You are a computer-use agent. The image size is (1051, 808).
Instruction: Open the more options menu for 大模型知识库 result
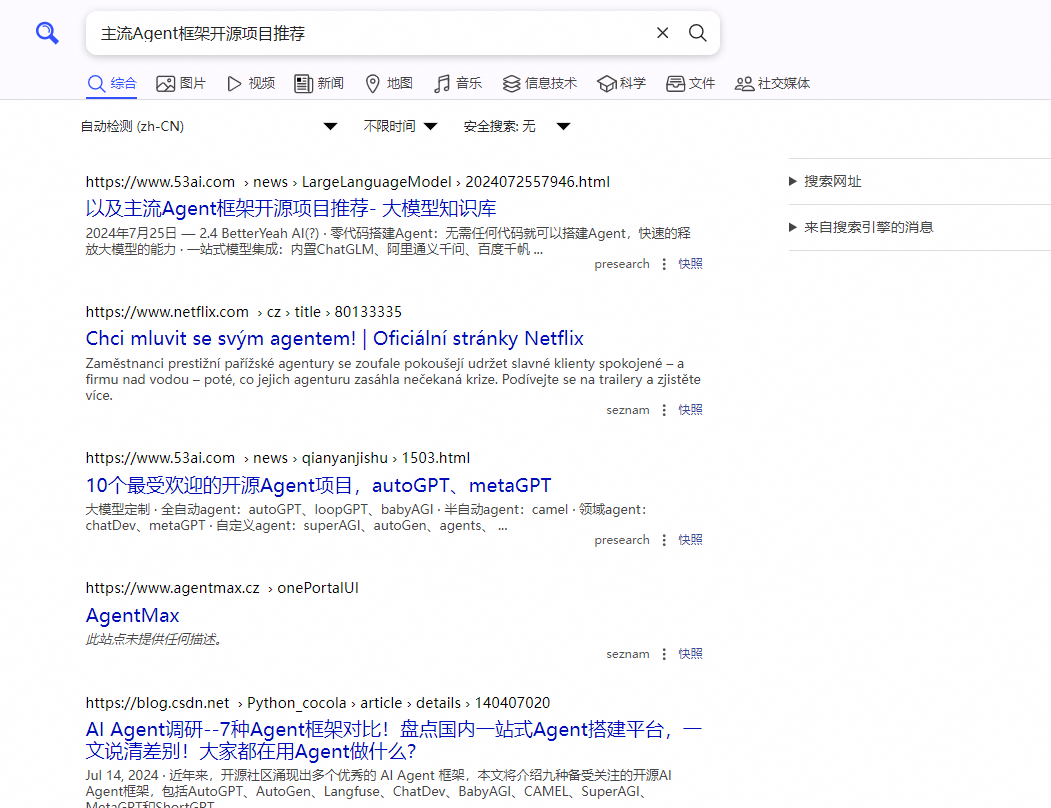click(x=664, y=264)
